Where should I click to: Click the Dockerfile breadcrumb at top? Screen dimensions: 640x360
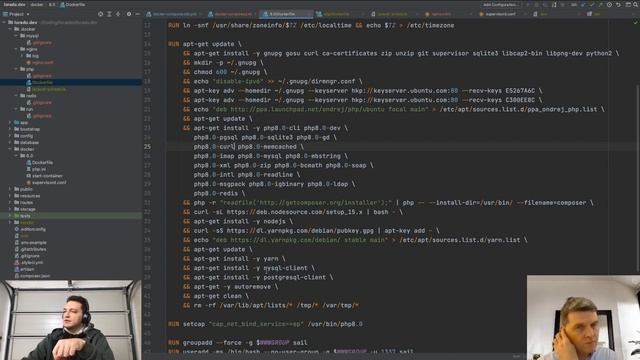coord(73,4)
